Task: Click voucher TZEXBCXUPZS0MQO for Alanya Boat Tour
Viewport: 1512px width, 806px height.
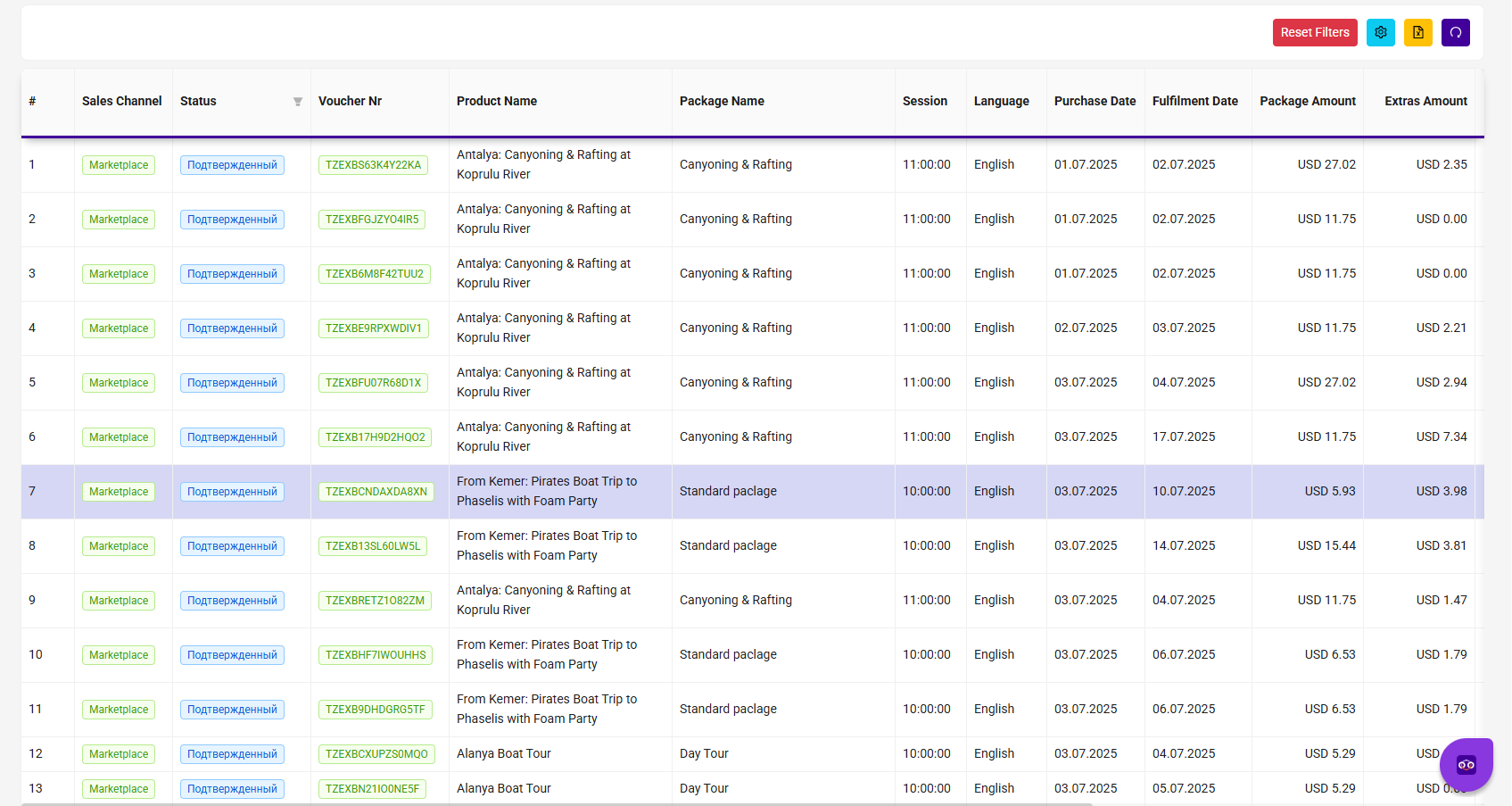Action: tap(376, 754)
